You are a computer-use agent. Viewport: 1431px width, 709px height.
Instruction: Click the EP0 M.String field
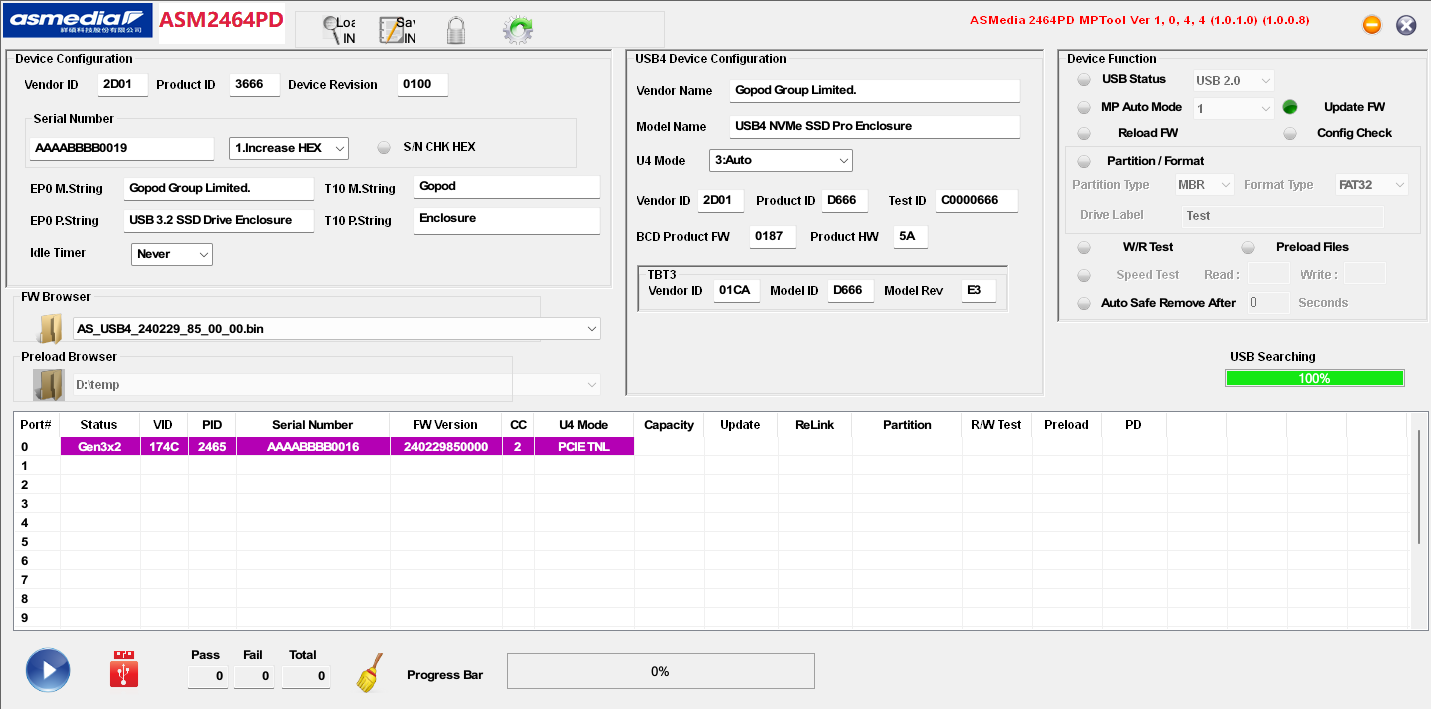pos(219,188)
